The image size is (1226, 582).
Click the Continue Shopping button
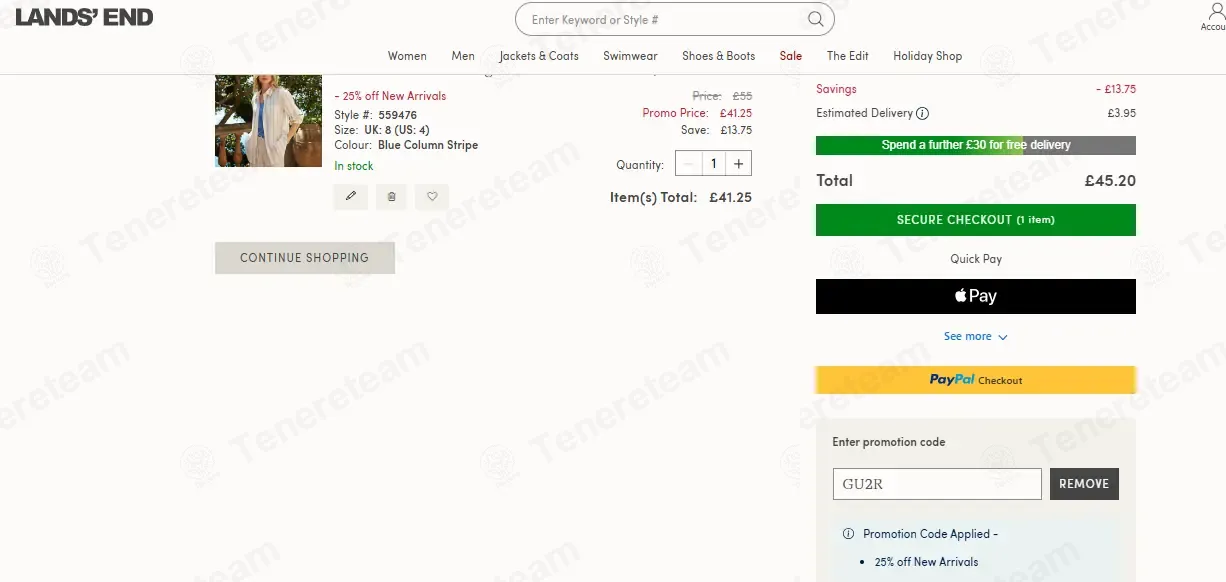pyautogui.click(x=305, y=258)
